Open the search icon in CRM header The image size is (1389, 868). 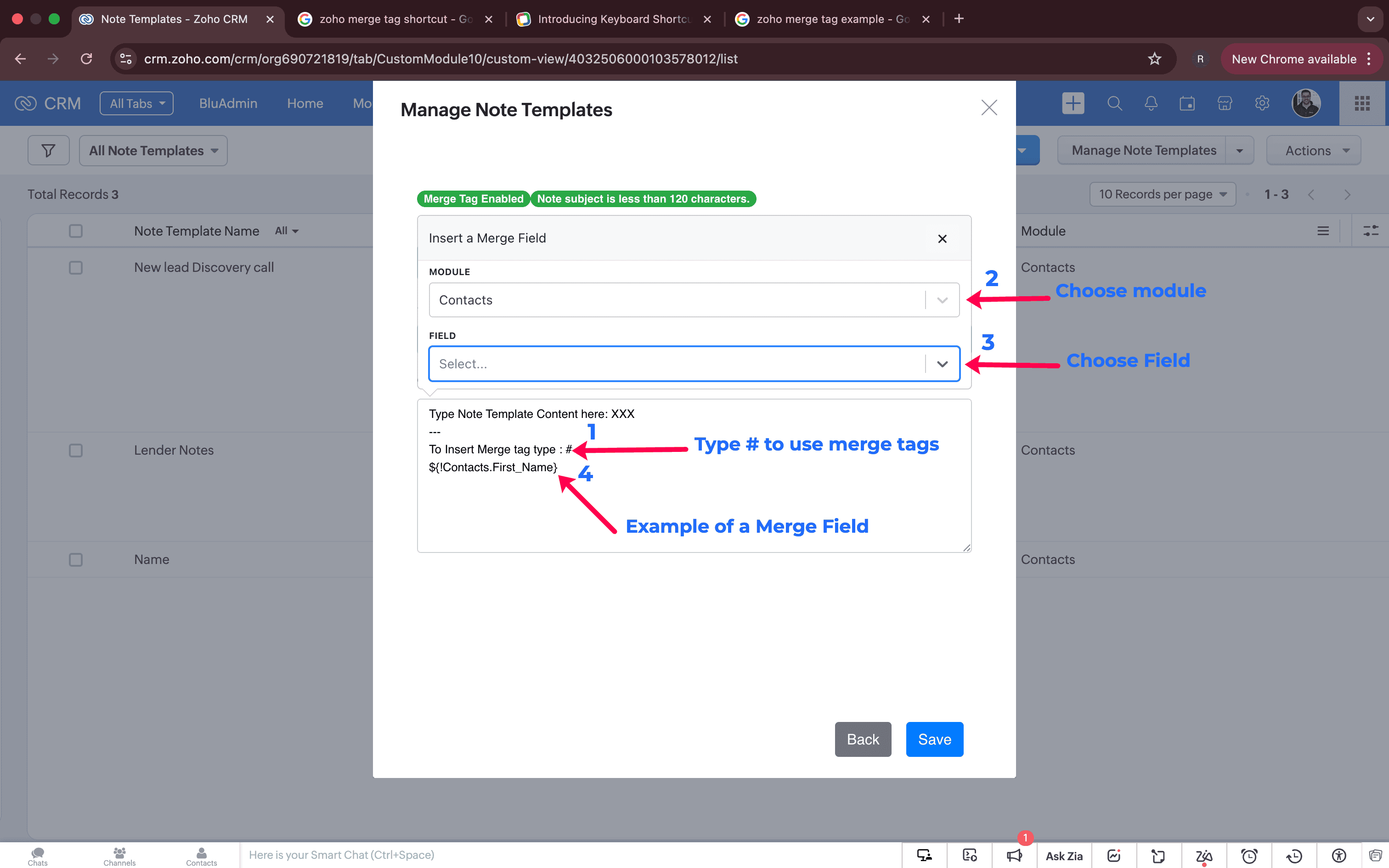1114,103
